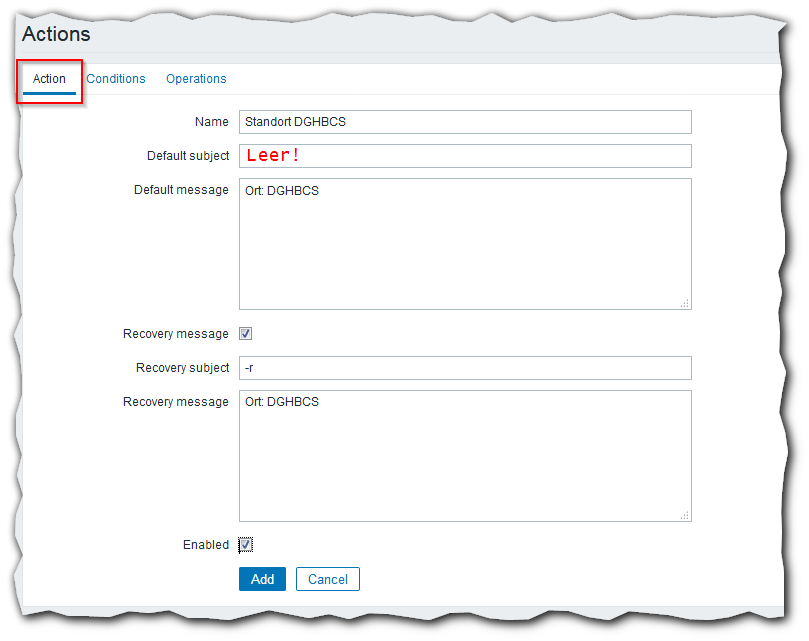Switch to the Conditions tab
809x641 pixels.
116,79
